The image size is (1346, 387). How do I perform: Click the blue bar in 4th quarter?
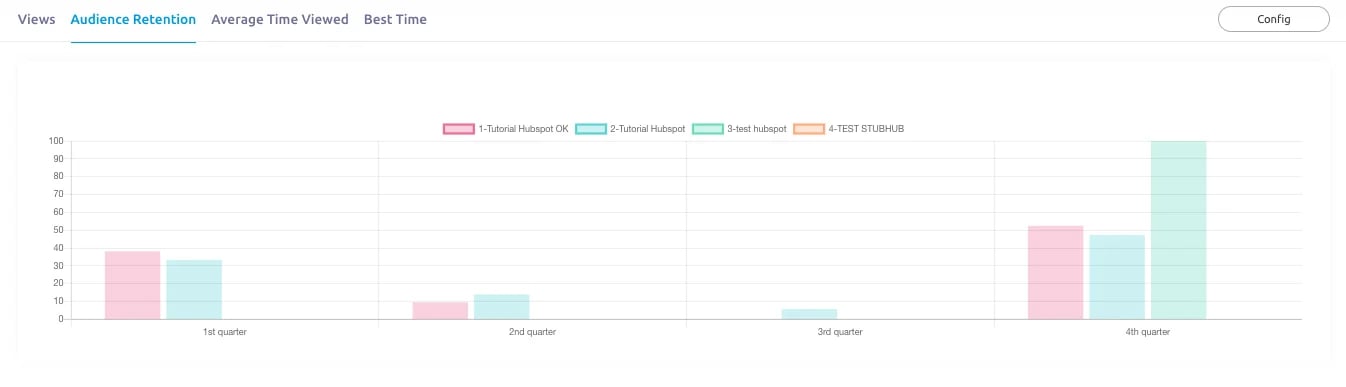tap(1117, 278)
